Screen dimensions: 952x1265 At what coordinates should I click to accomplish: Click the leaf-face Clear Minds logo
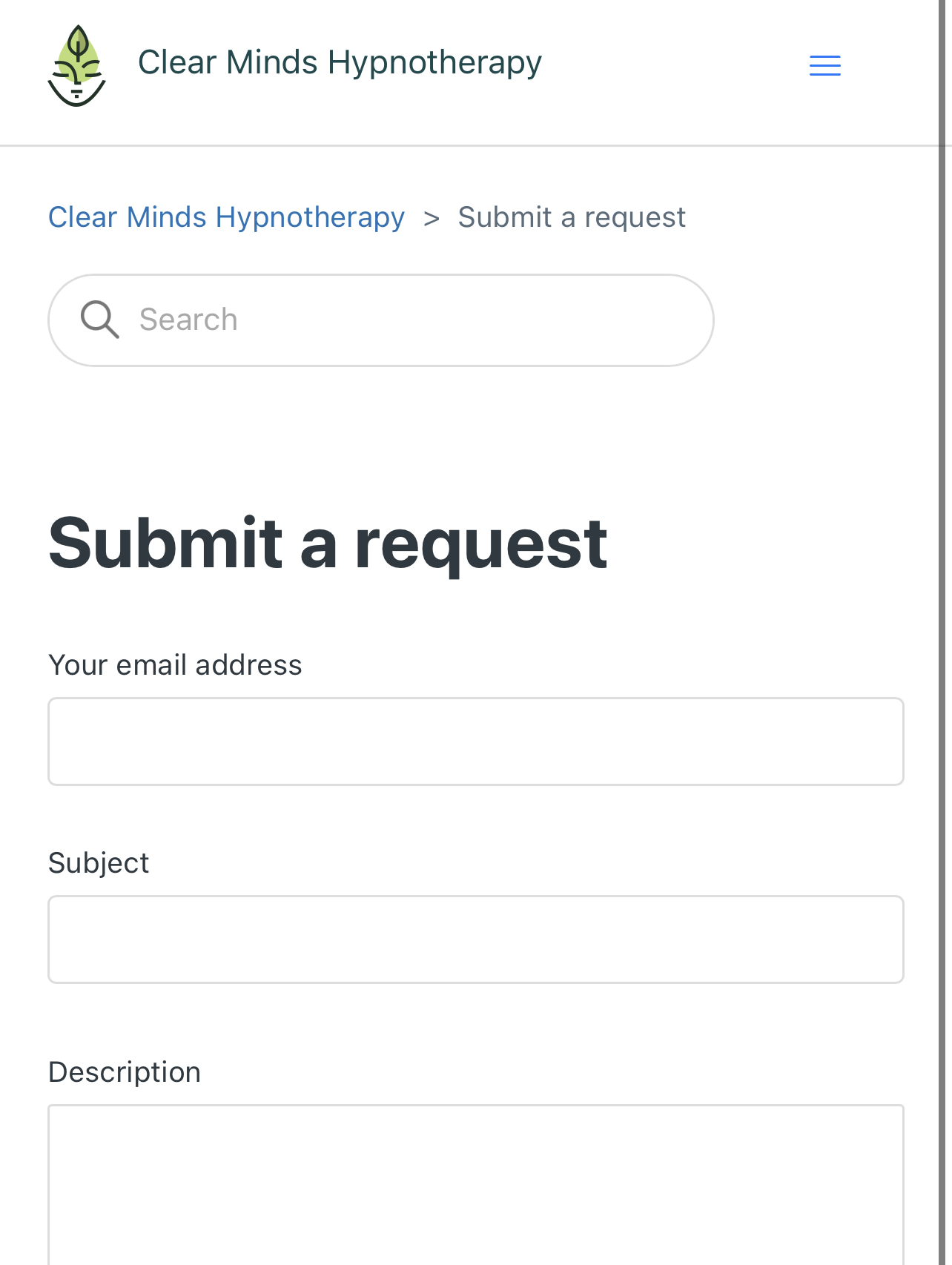pyautogui.click(x=77, y=65)
